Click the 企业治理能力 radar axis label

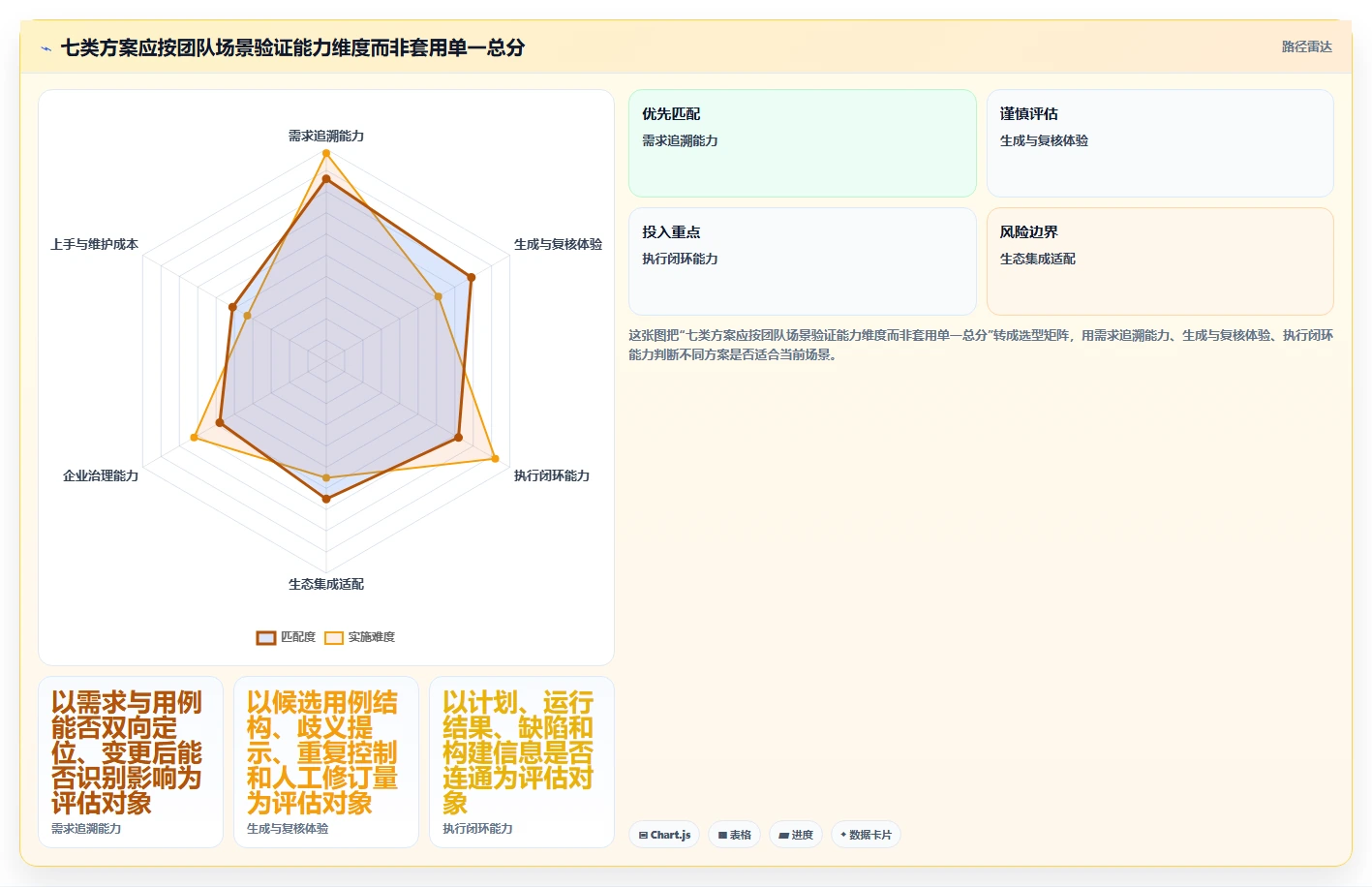tap(101, 475)
